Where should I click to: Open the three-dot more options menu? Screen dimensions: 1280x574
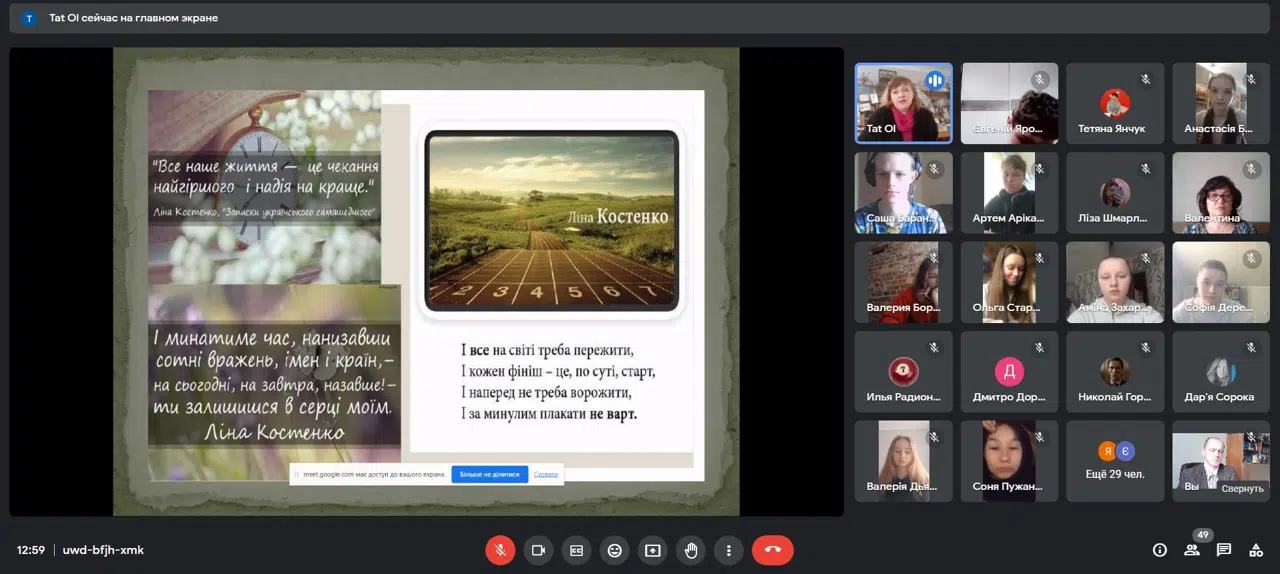point(728,550)
